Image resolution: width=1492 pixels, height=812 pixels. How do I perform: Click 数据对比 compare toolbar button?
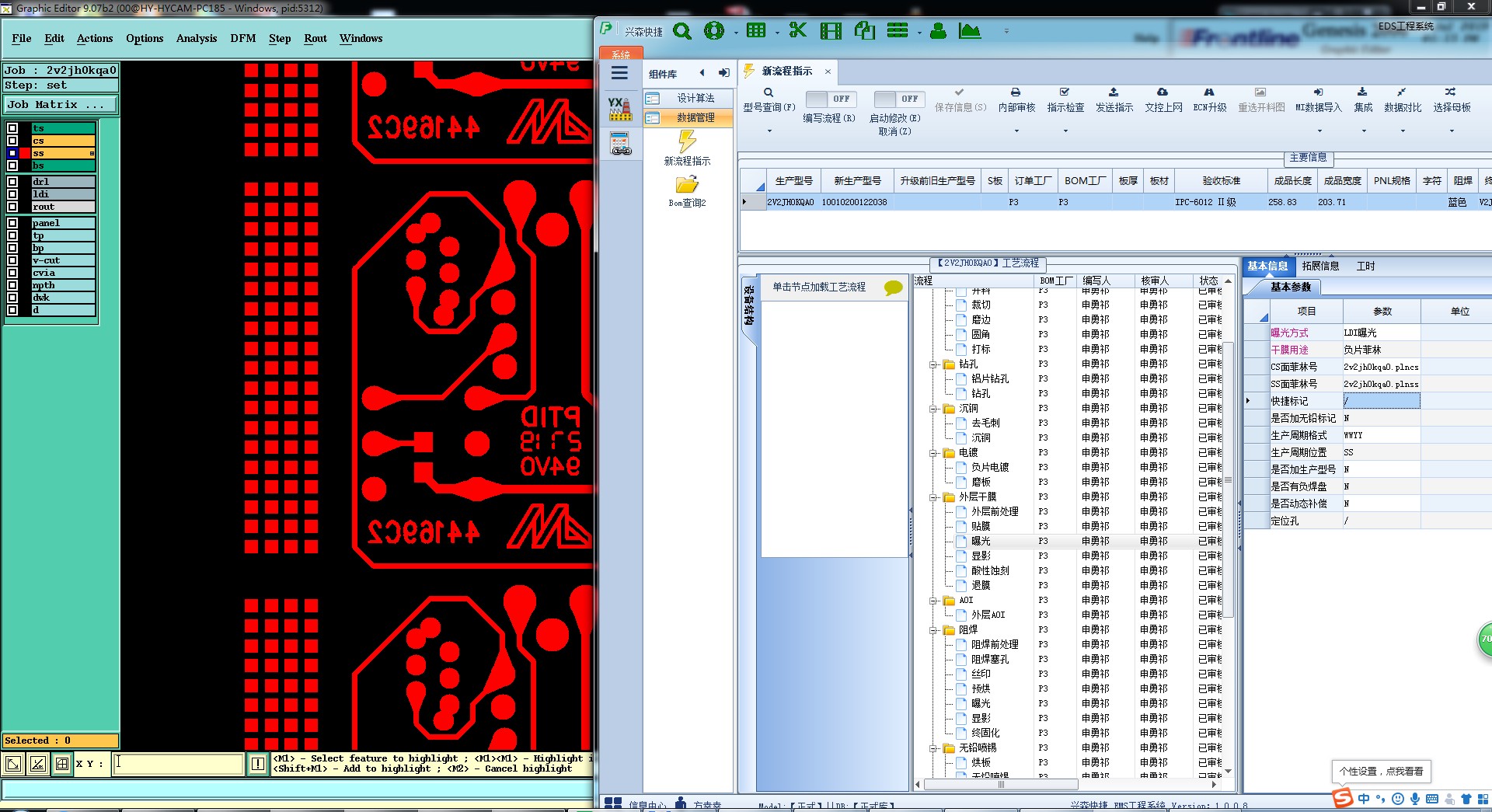tap(1402, 100)
